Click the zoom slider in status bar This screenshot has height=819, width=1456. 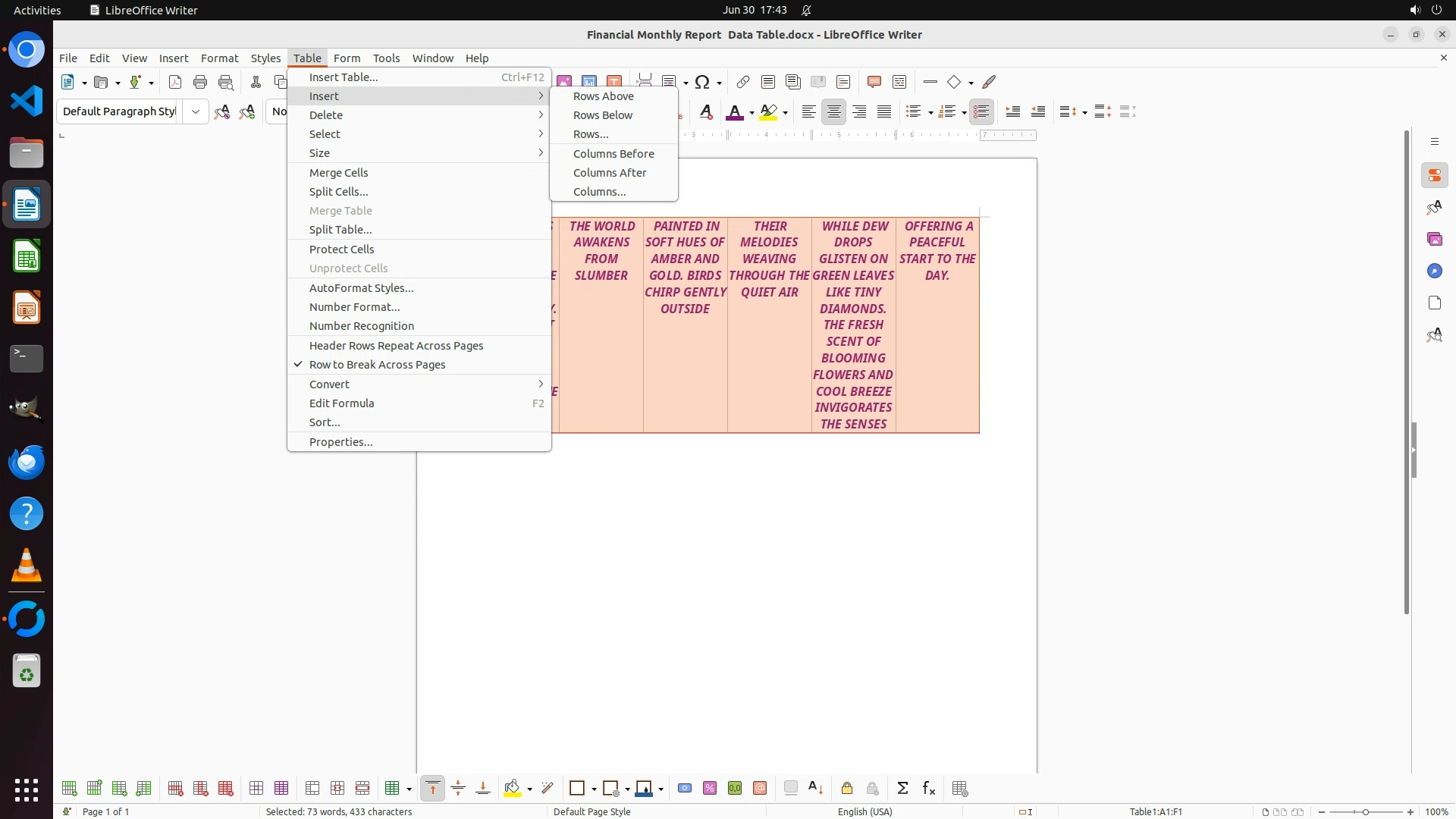1365,812
